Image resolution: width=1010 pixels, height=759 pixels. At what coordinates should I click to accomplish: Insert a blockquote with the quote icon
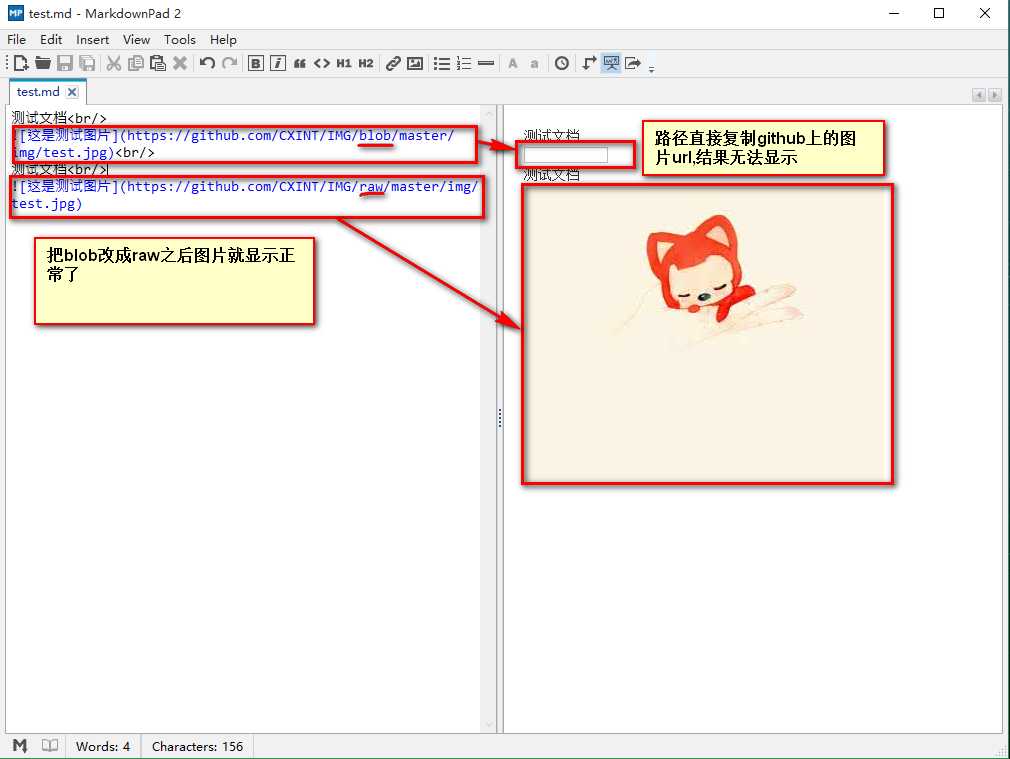point(300,63)
